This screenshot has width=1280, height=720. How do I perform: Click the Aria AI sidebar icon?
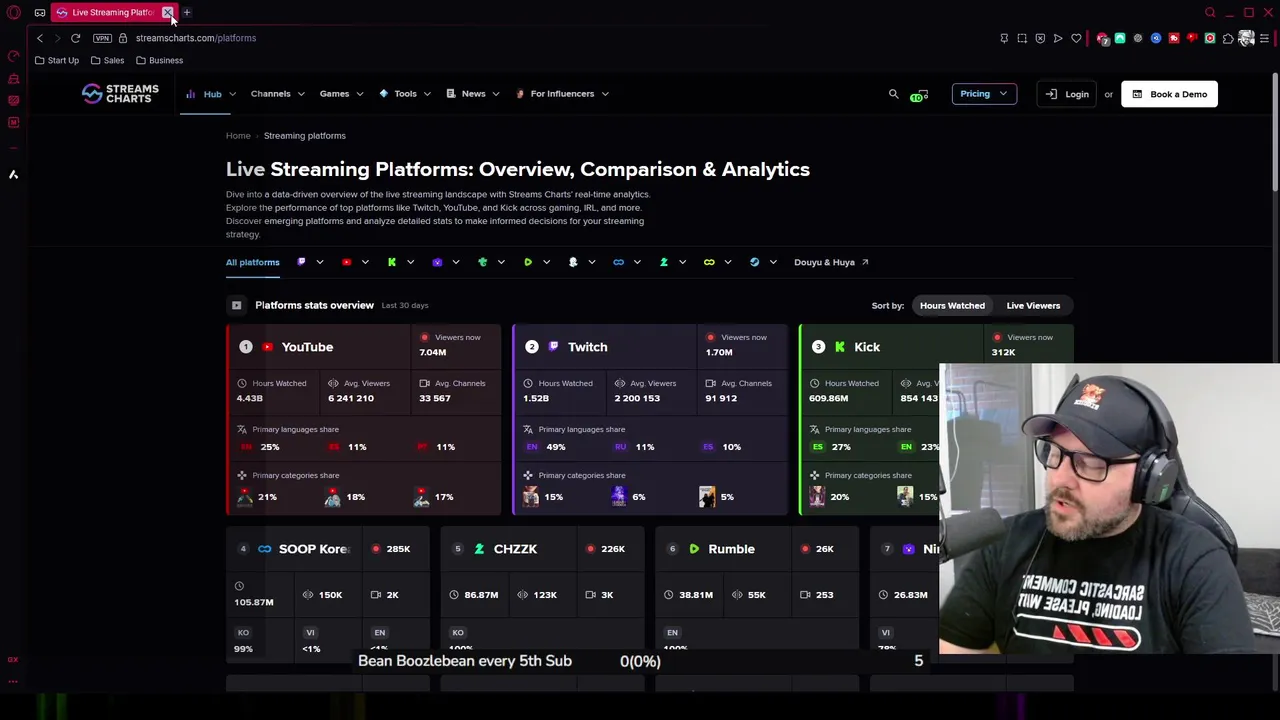click(14, 174)
